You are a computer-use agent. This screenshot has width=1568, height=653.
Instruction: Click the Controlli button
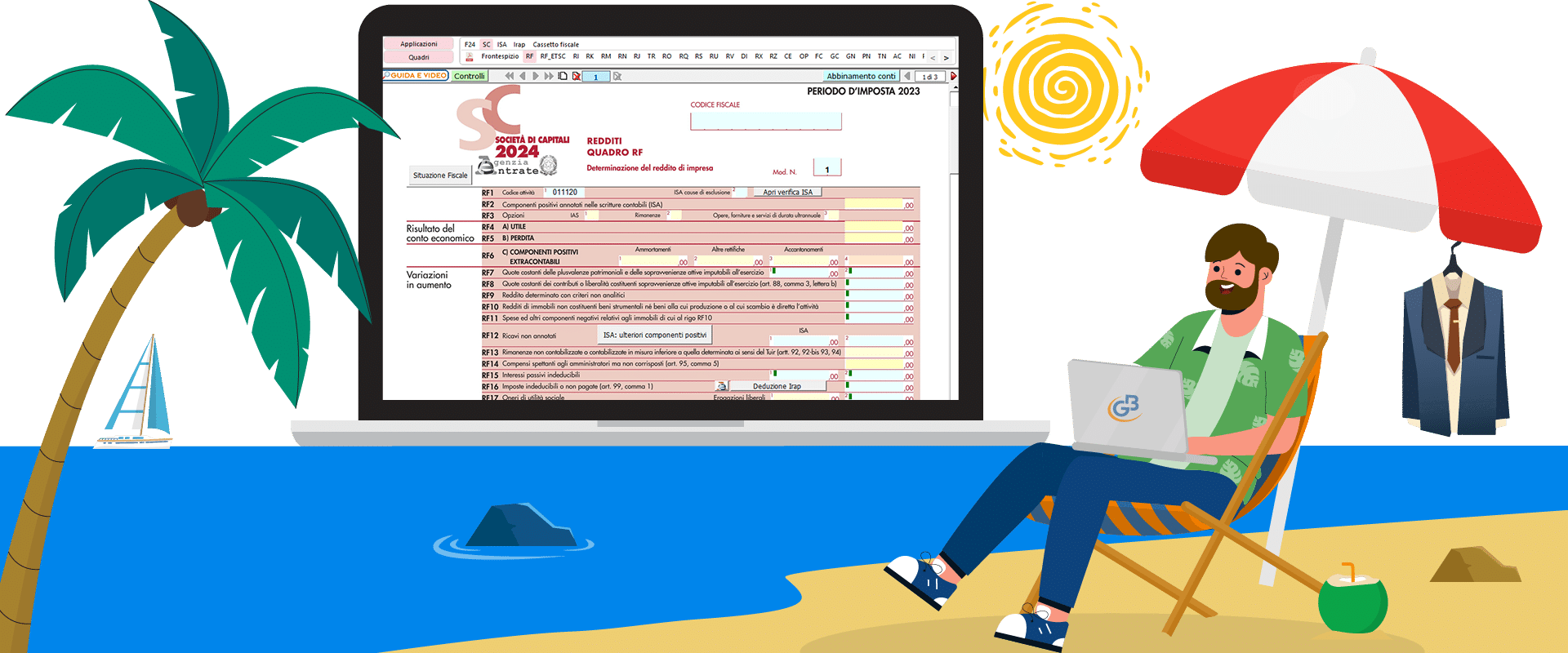[x=470, y=76]
